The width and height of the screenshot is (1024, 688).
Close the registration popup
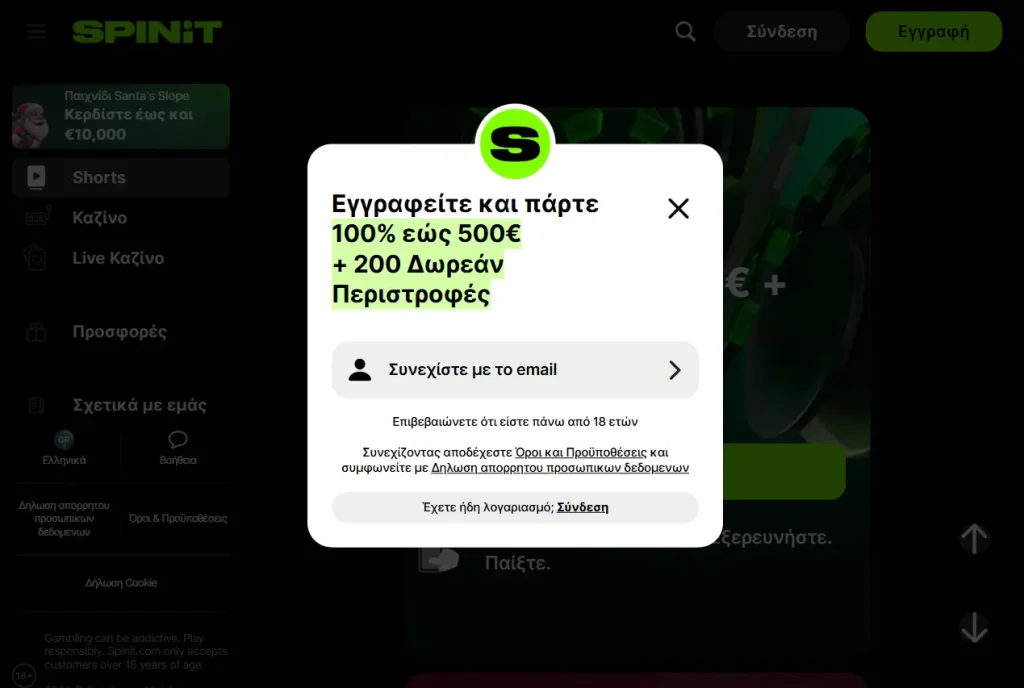[x=679, y=208]
